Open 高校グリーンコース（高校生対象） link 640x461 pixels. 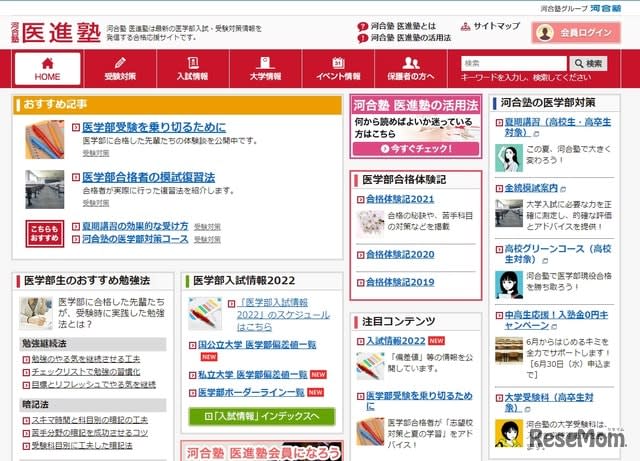[558, 254]
